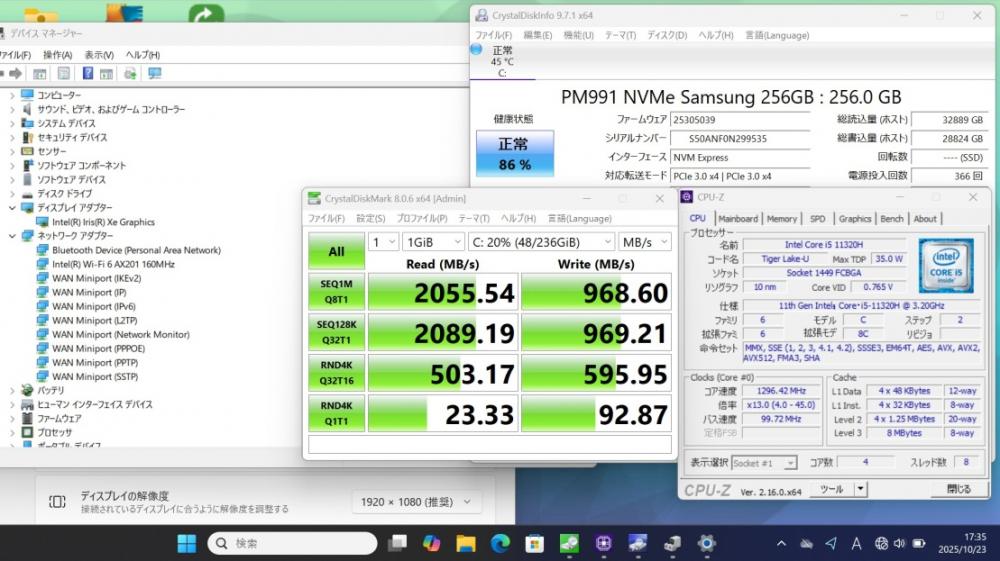Open the test count dropdown showing 1
The height and width of the screenshot is (561, 1000).
(x=384, y=242)
